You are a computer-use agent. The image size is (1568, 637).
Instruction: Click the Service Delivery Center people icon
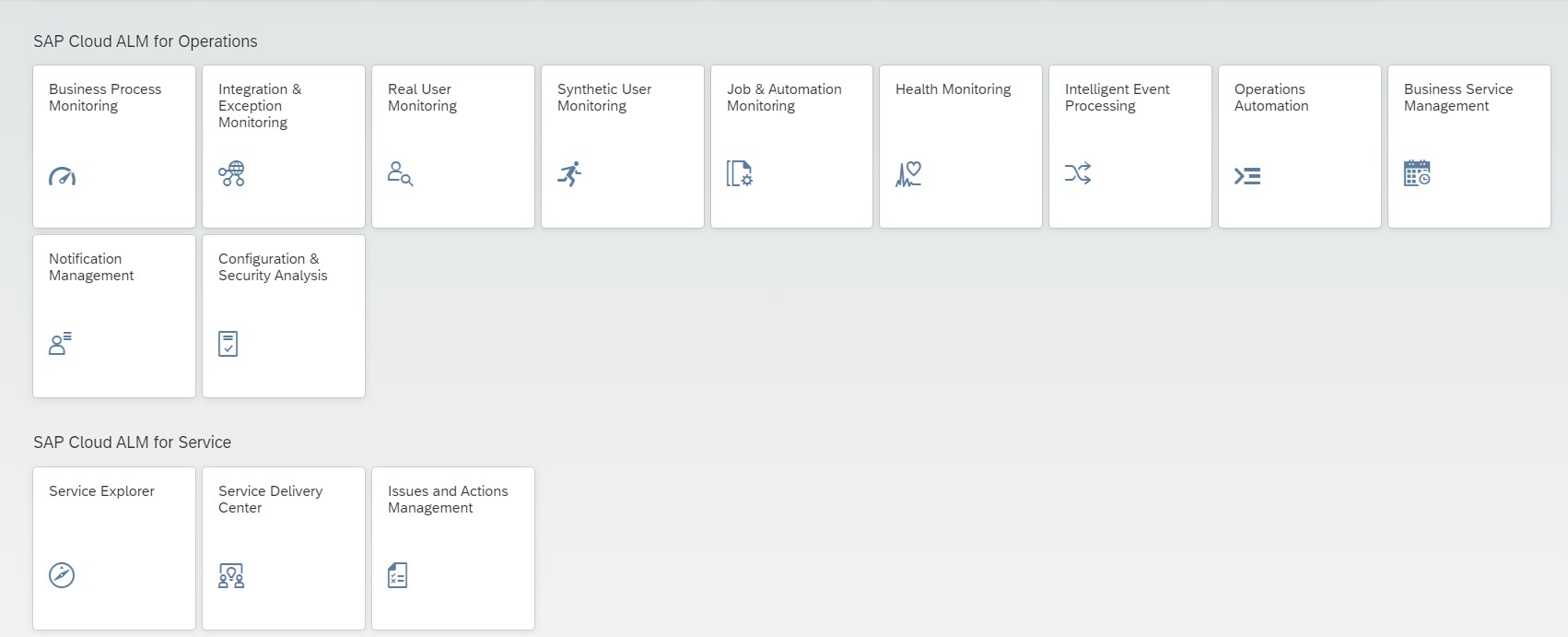[231, 575]
